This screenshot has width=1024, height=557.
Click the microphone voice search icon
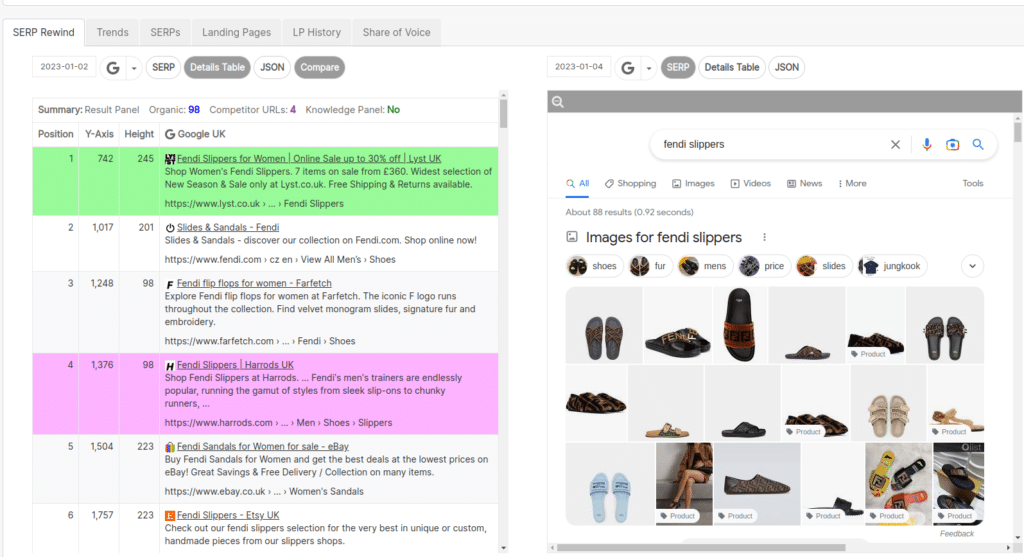(927, 145)
